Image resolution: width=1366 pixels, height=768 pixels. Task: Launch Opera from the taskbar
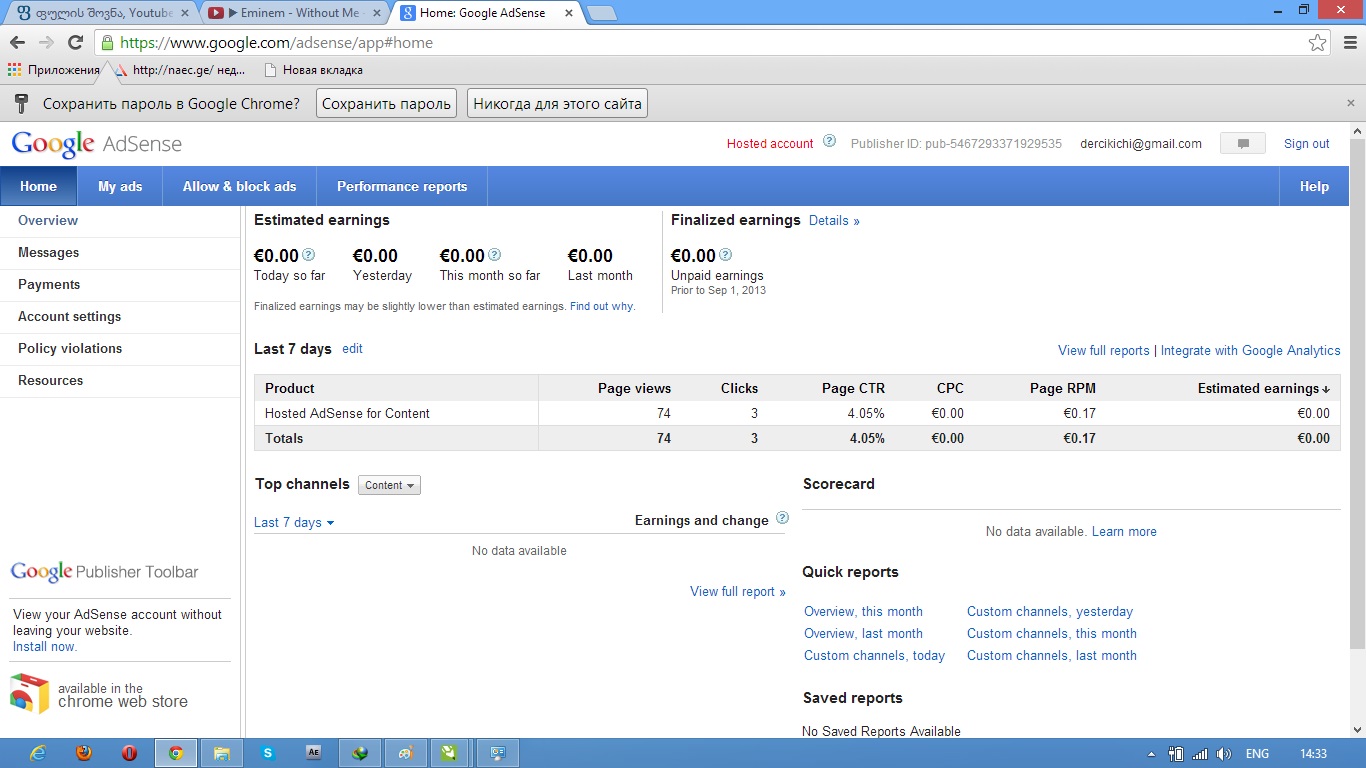(129, 753)
